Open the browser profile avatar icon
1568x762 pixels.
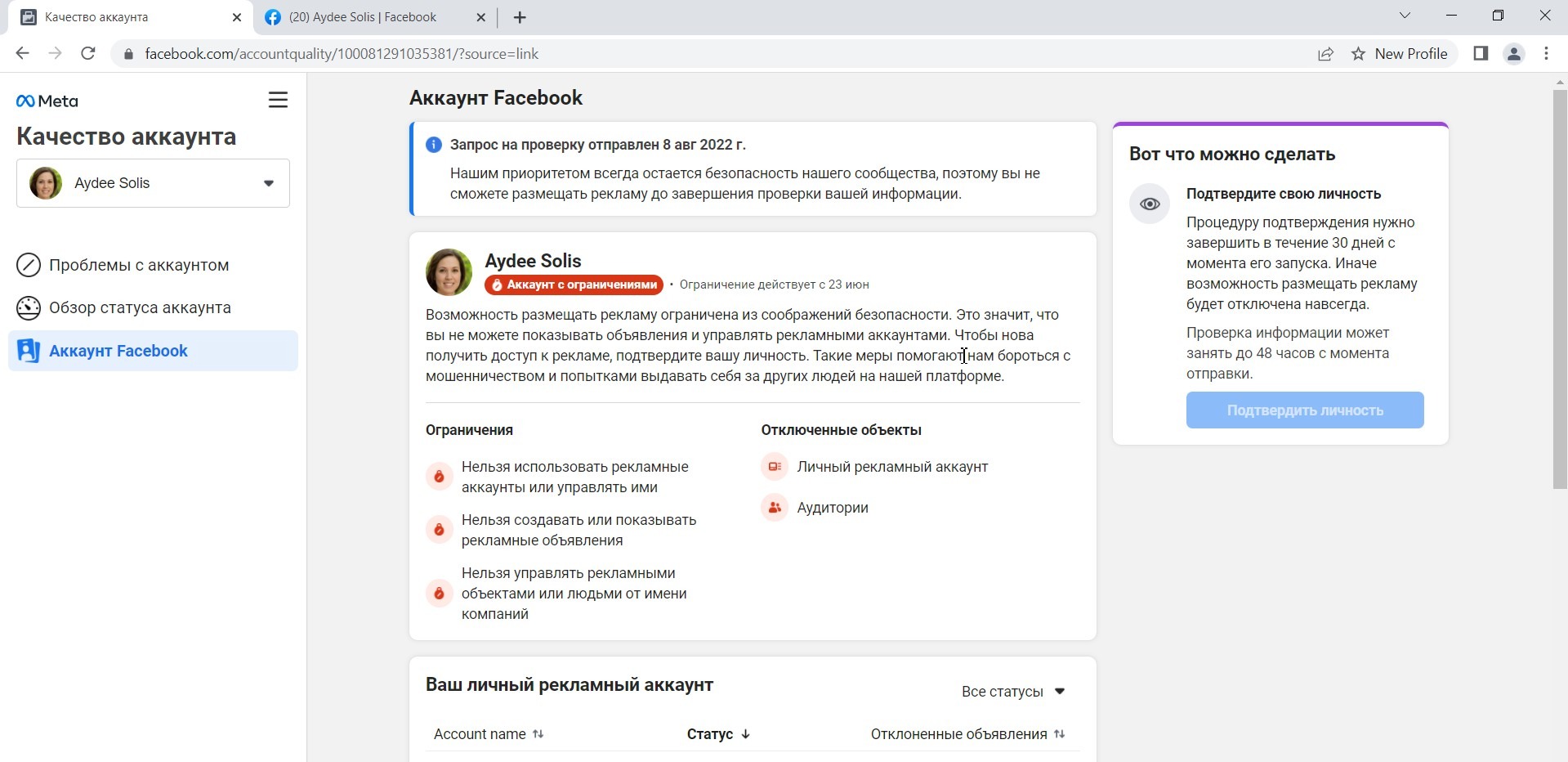click(1513, 54)
